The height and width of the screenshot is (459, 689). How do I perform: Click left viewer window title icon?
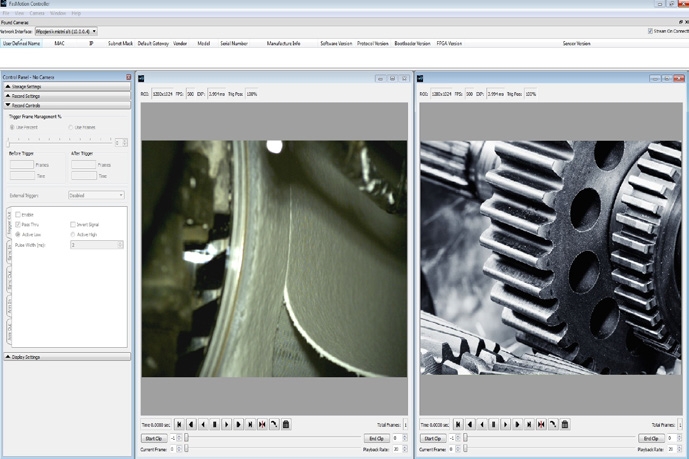[x=141, y=78]
